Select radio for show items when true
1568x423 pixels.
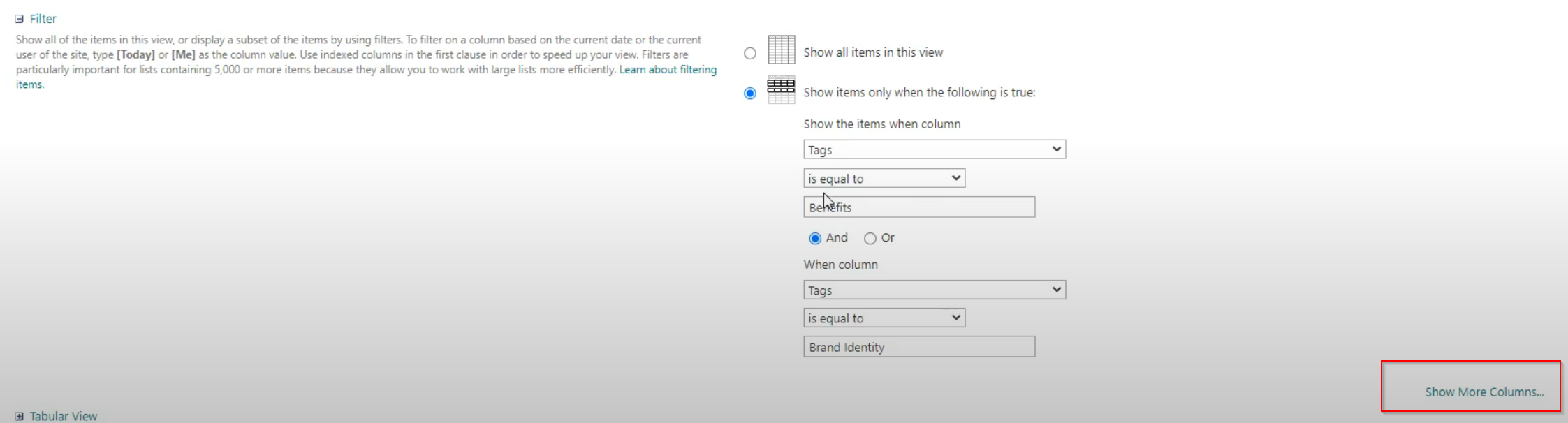750,93
